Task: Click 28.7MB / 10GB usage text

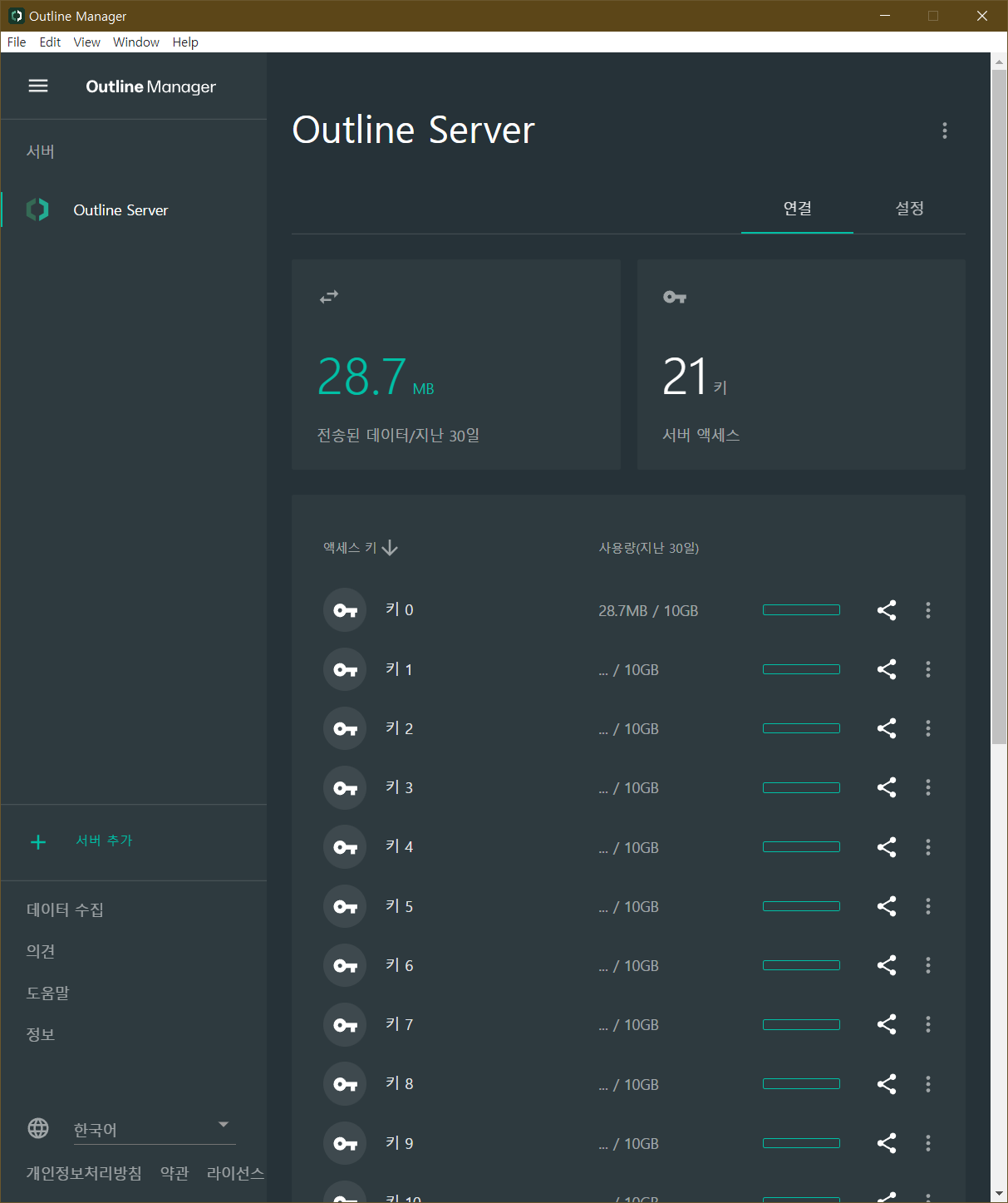Action: [648, 611]
